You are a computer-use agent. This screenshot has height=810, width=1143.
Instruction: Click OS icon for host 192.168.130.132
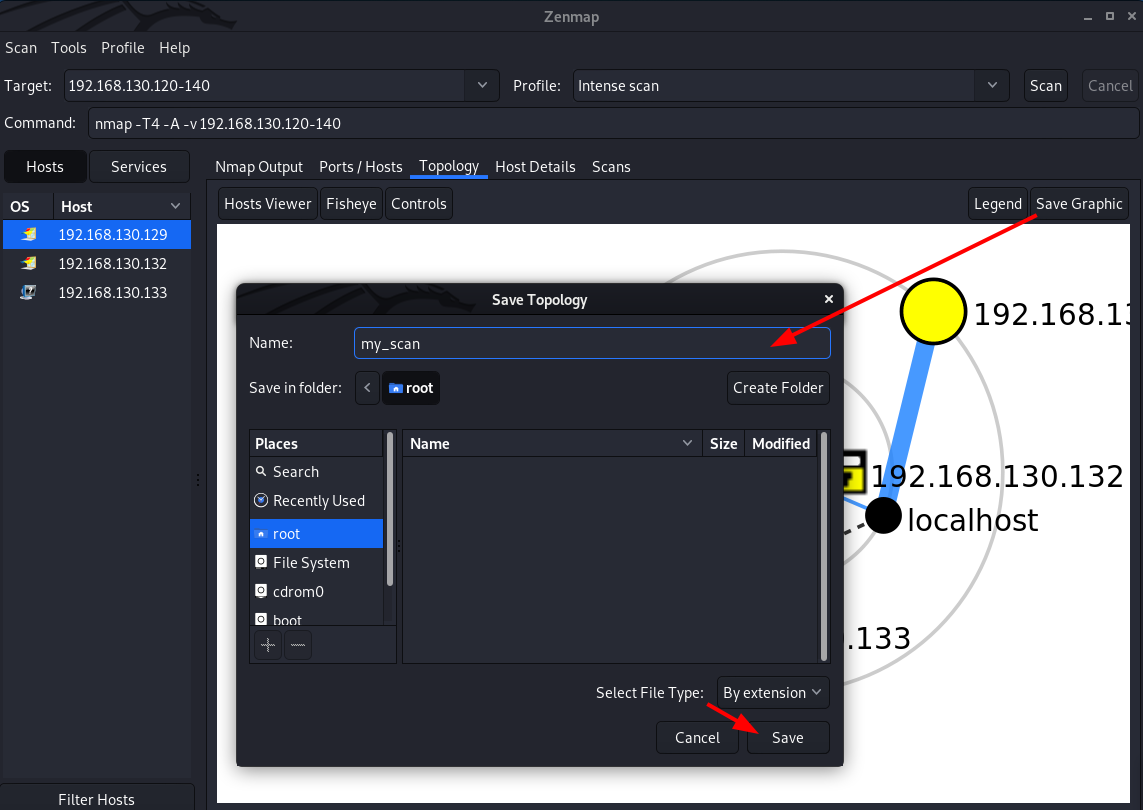pyautogui.click(x=28, y=263)
